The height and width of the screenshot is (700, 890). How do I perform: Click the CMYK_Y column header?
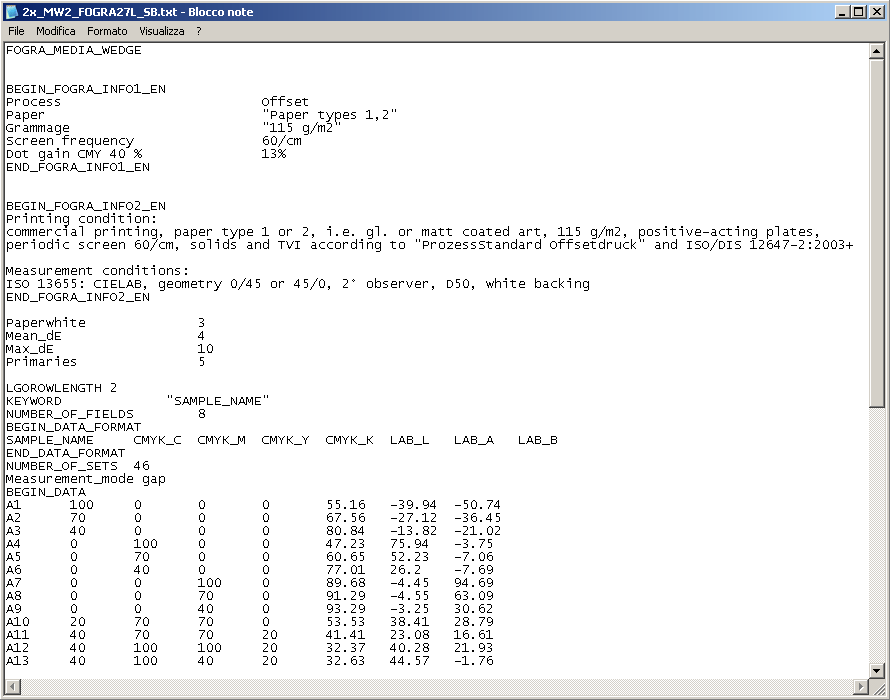[x=286, y=440]
